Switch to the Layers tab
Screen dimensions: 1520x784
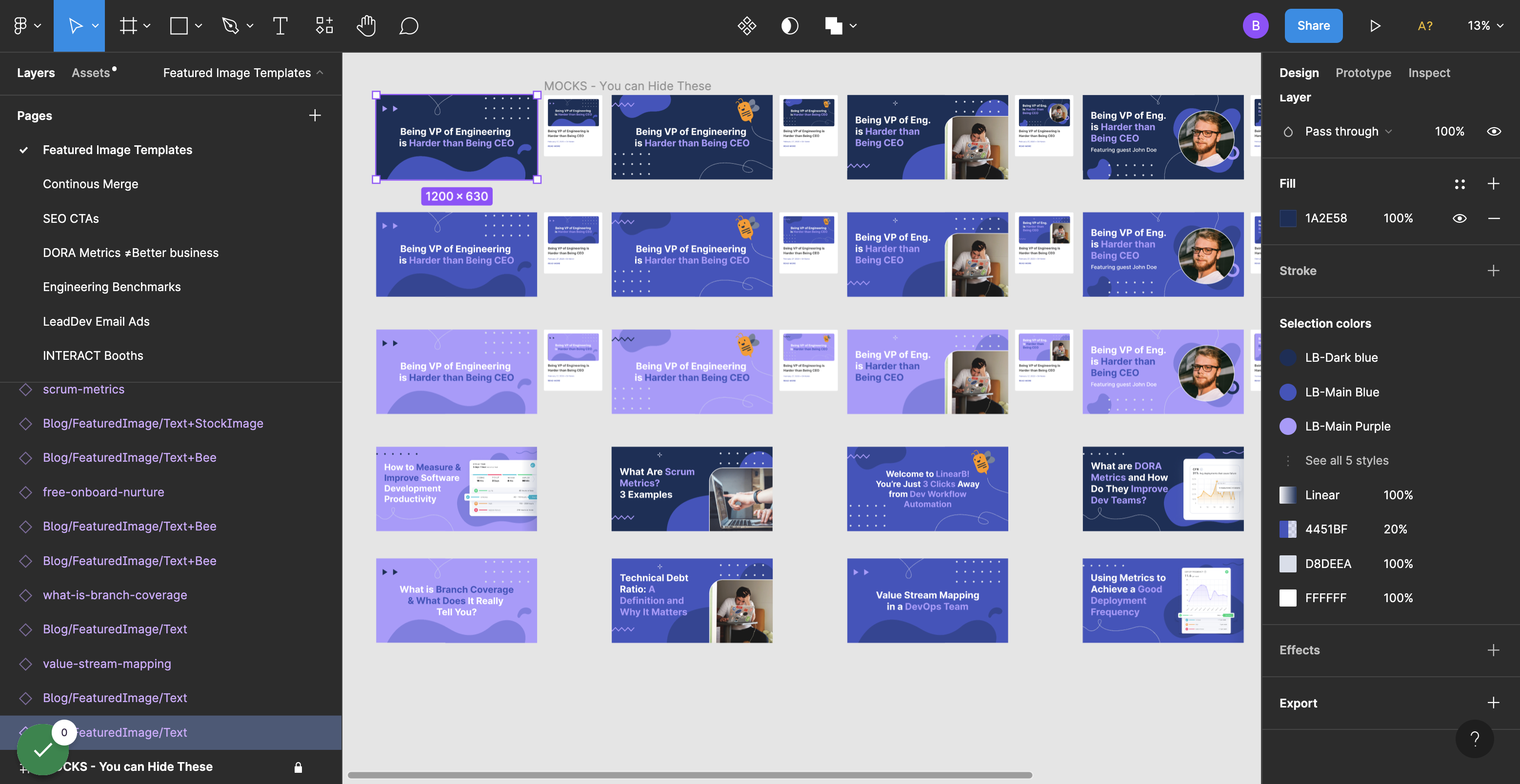tap(36, 73)
